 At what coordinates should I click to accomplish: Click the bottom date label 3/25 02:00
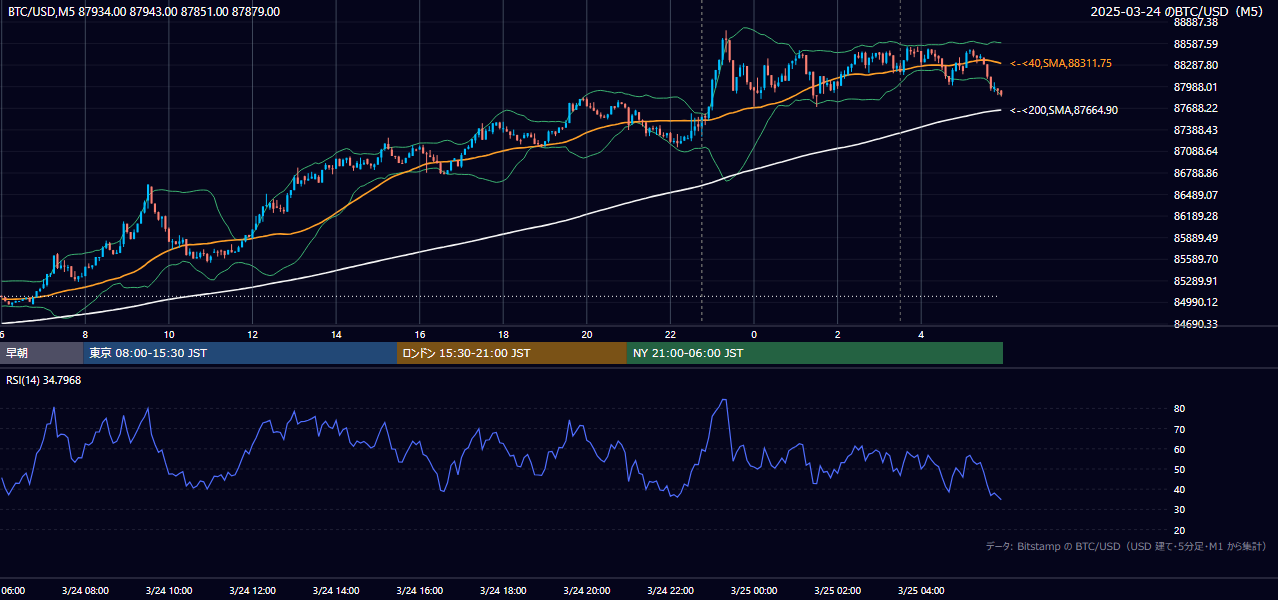(837, 591)
